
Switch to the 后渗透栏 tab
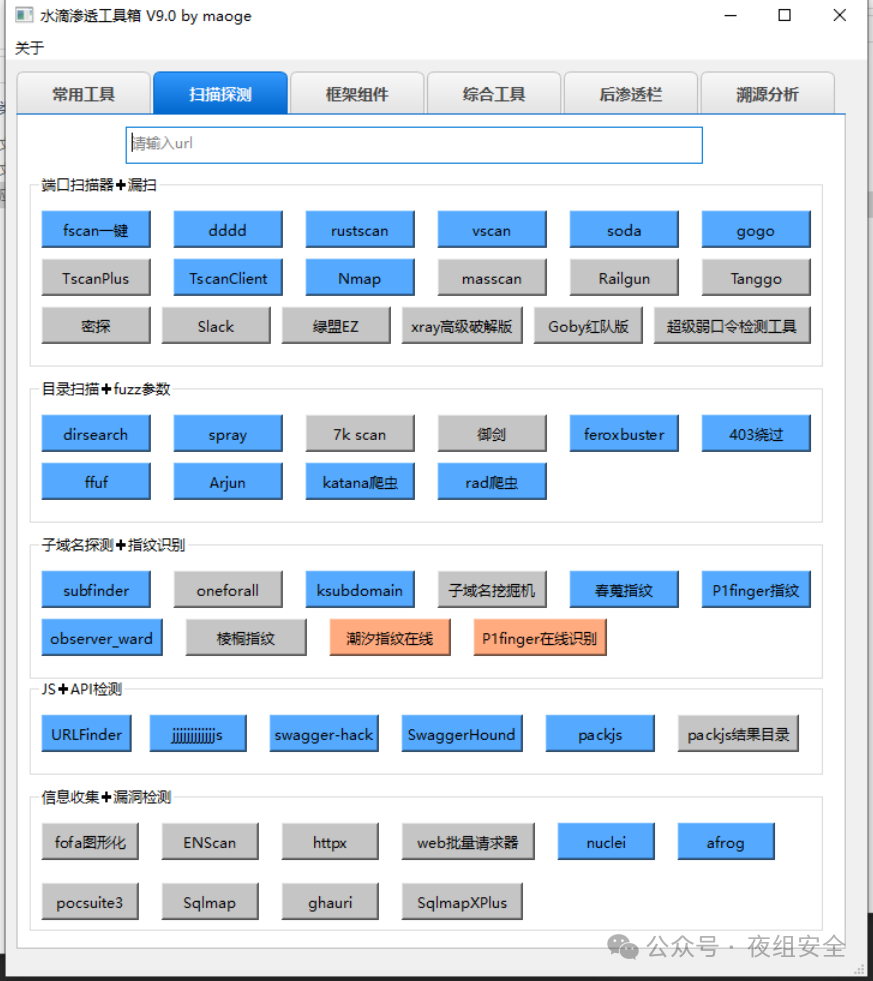tap(631, 94)
